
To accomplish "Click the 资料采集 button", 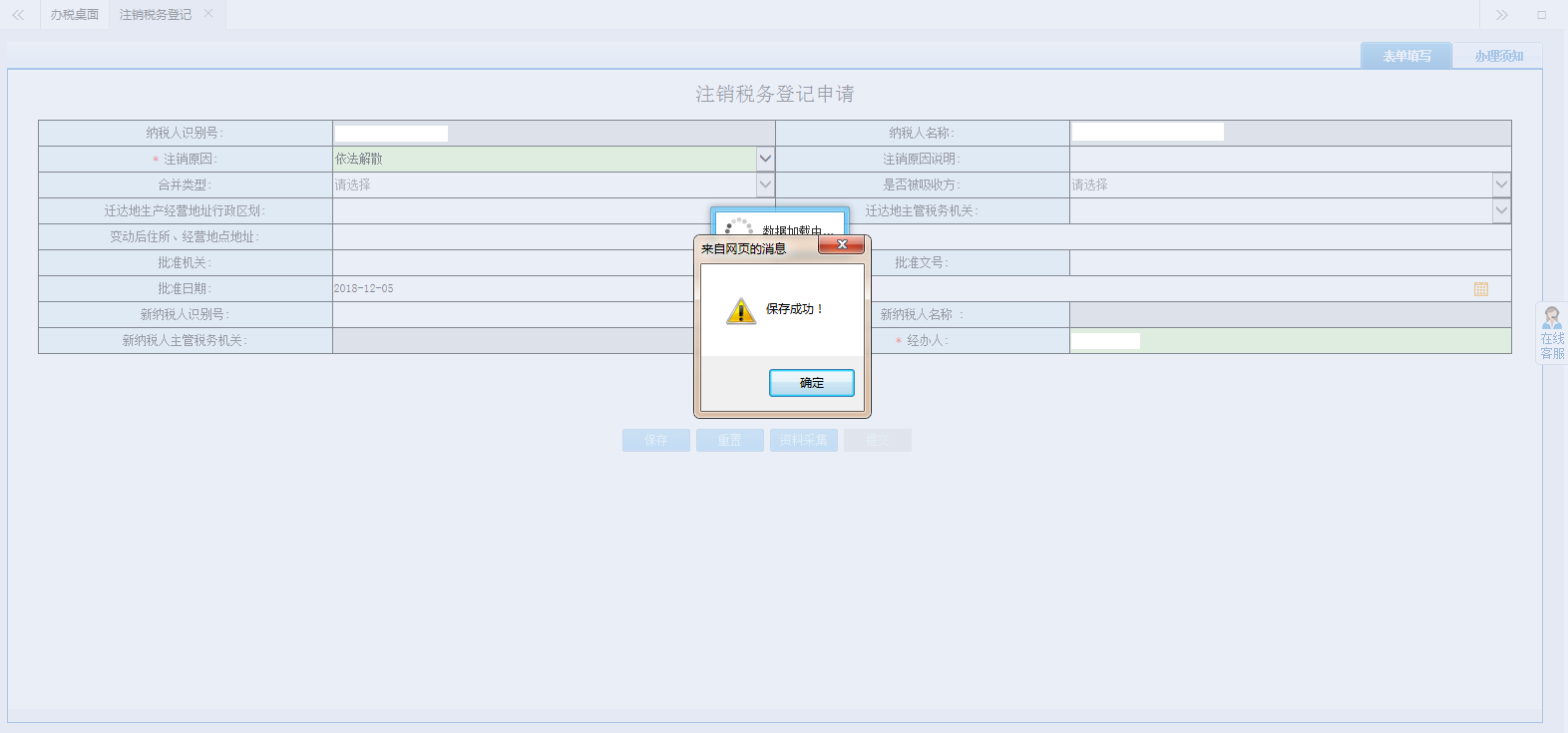I will [x=803, y=441].
